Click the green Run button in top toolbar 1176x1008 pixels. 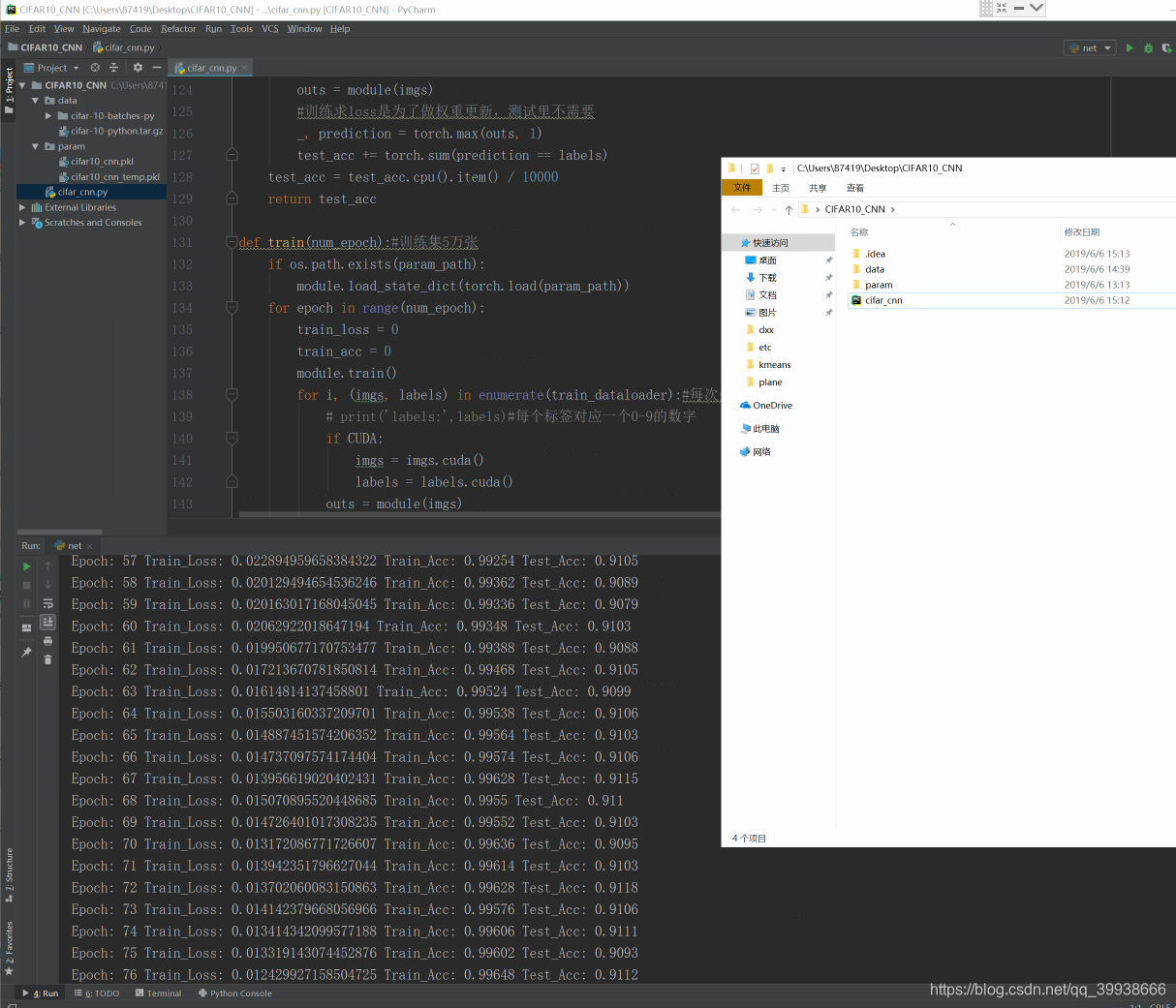1130,47
